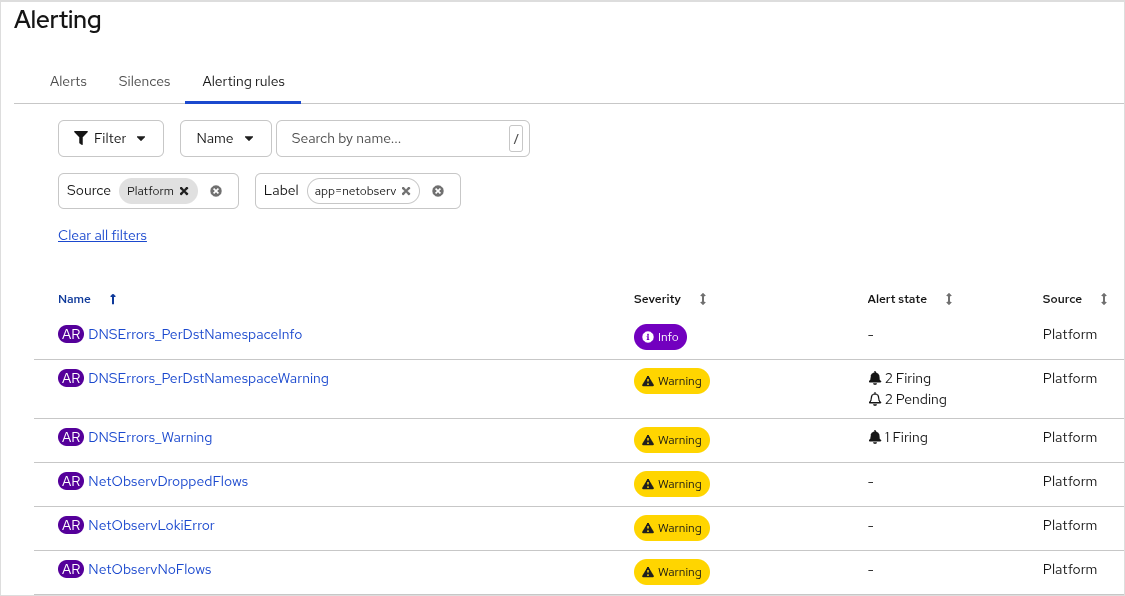Open the NetObservDroppedFlows rule
1125x596 pixels.
click(168, 481)
